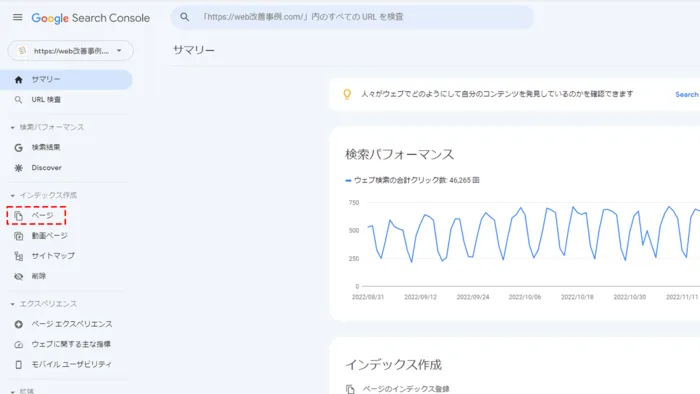Screen dimensions: 700x394
Task: Collapse the 拡張 section at sidebar bottom
Action: point(12,392)
